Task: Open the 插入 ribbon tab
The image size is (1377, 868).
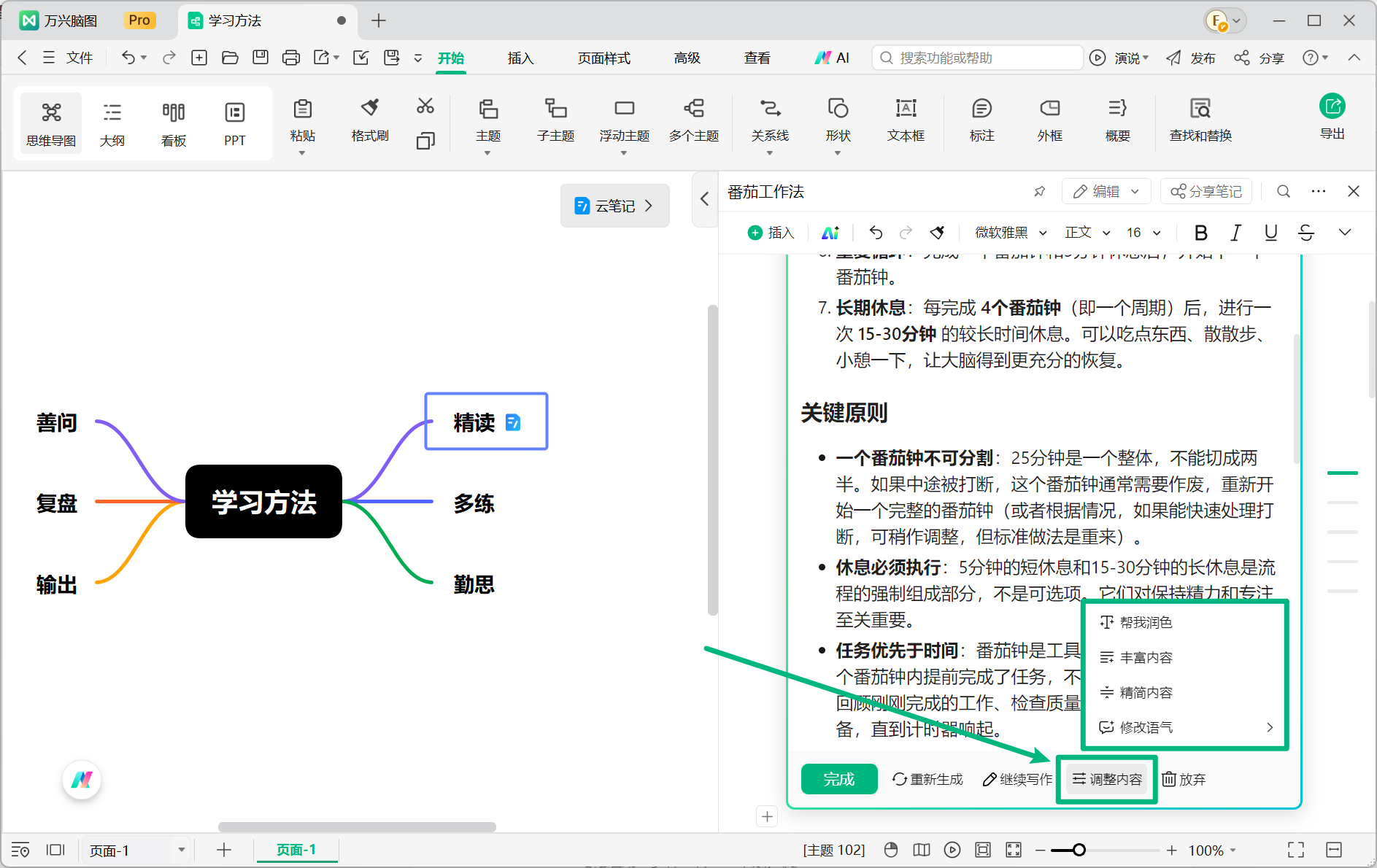Action: pos(520,58)
